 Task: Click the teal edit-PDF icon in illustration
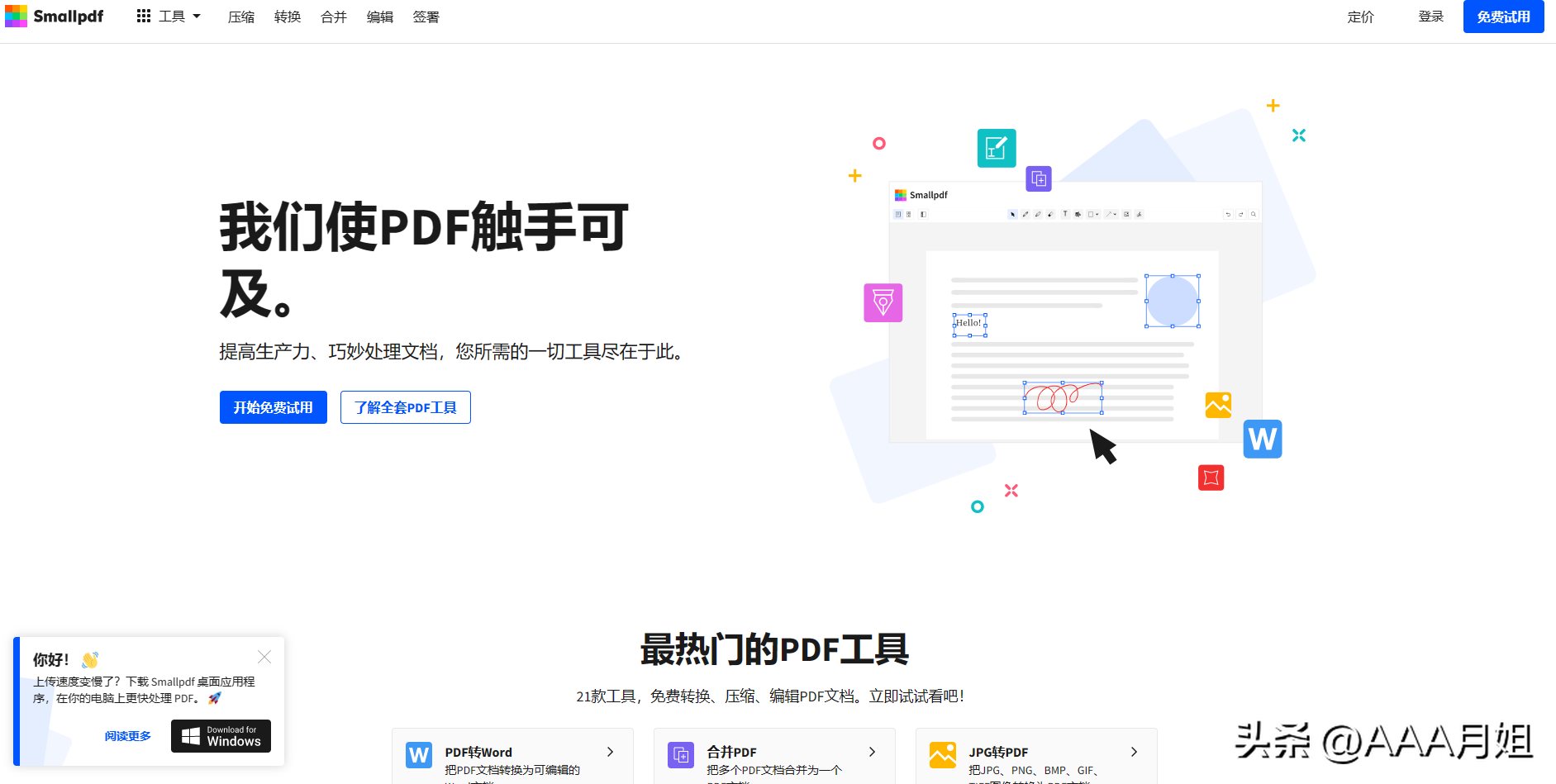997,149
